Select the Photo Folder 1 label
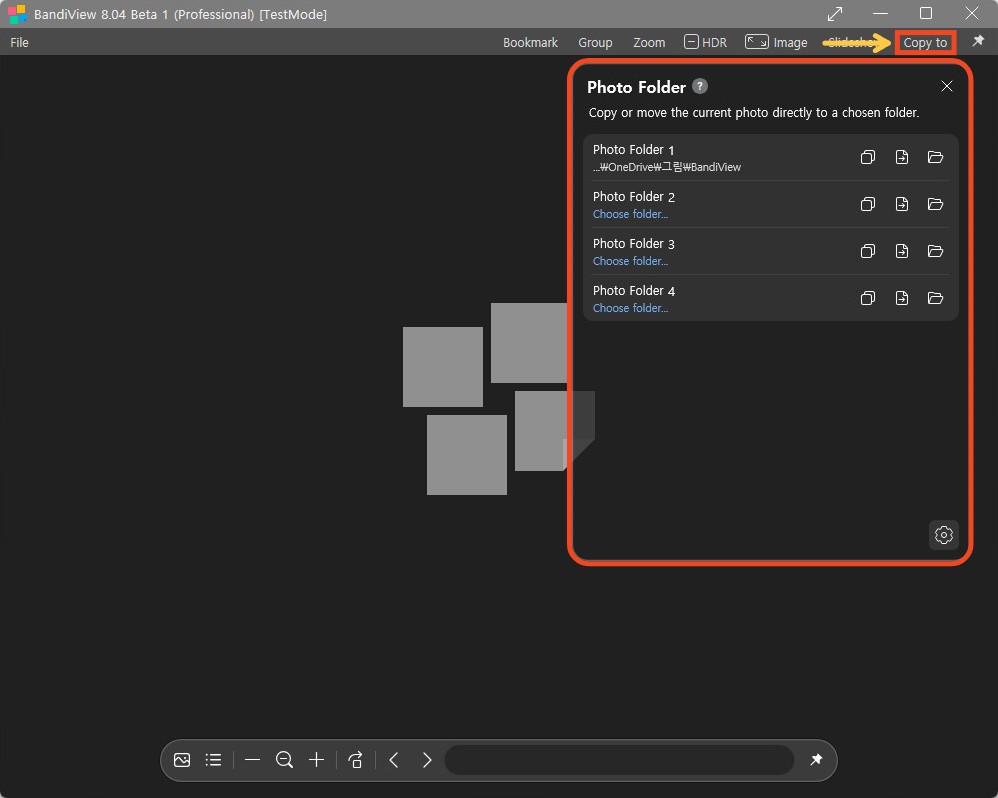 633,150
